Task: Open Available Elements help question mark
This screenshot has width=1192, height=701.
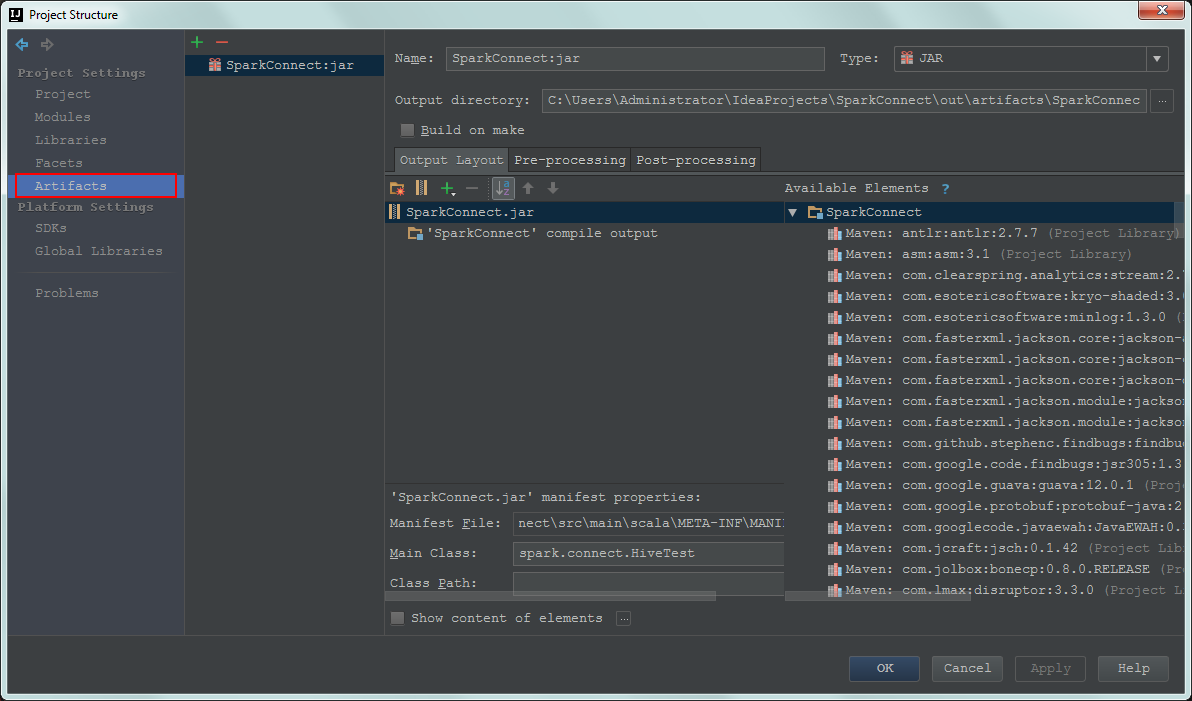Action: pos(945,189)
